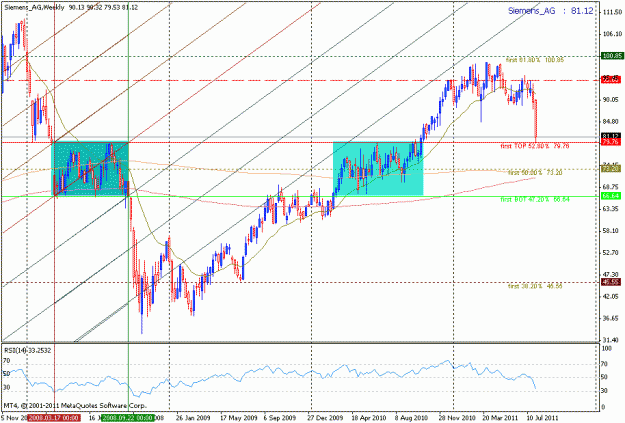Click 111.50 on the price axis
This screenshot has width=625, height=423.
(613, 13)
